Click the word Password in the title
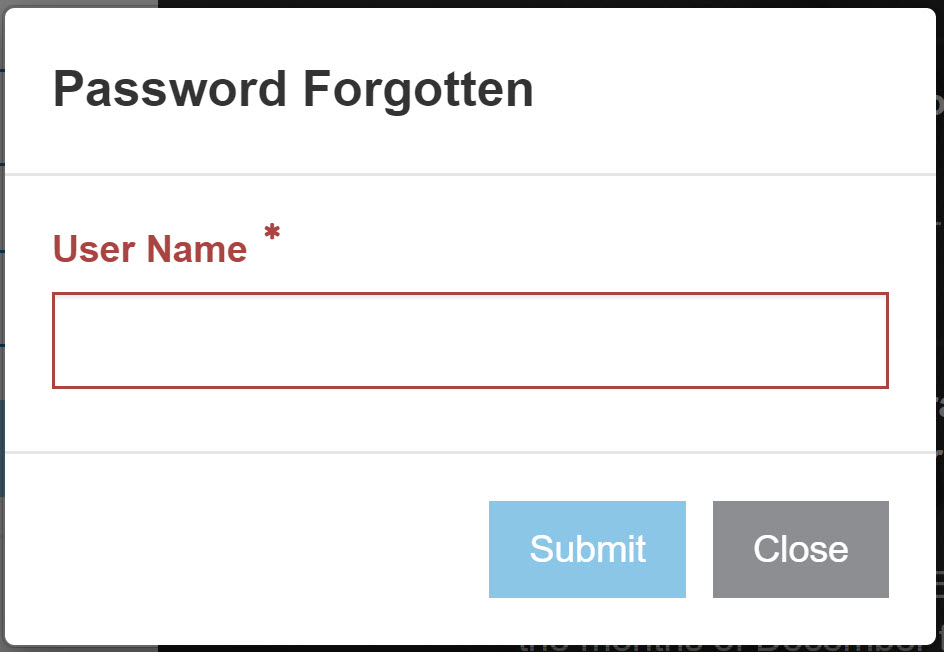The width and height of the screenshot is (944, 652). point(170,90)
